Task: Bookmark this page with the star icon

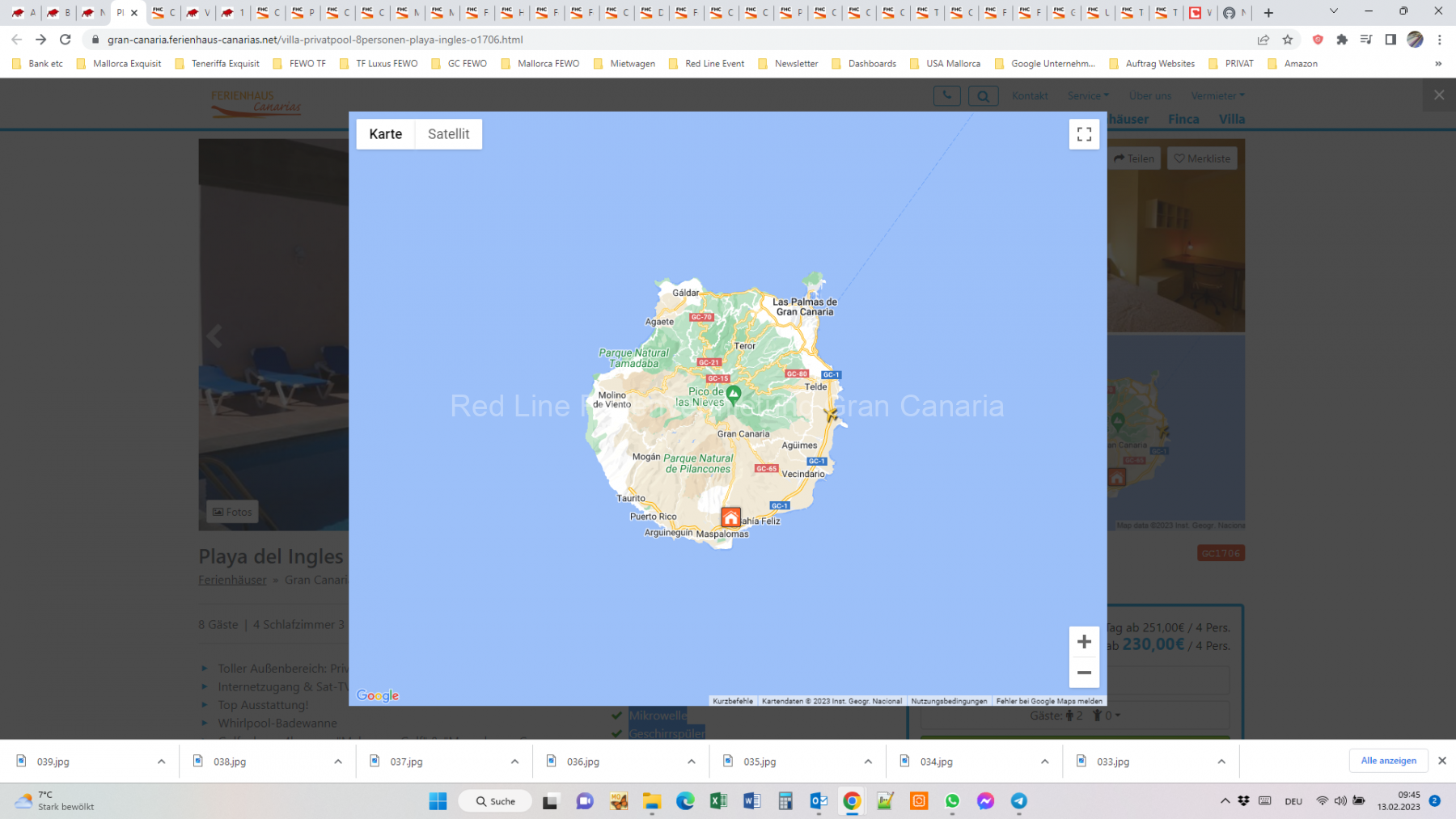Action: (1288, 40)
